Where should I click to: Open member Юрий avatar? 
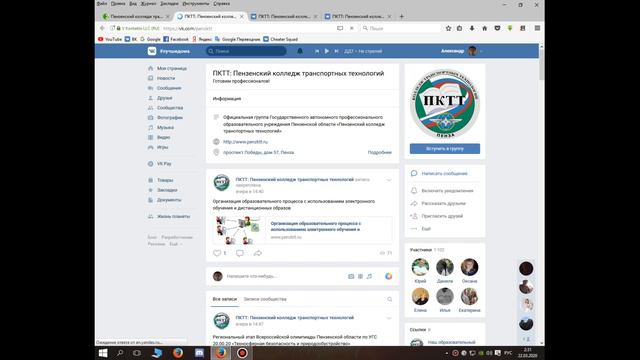[x=420, y=267]
